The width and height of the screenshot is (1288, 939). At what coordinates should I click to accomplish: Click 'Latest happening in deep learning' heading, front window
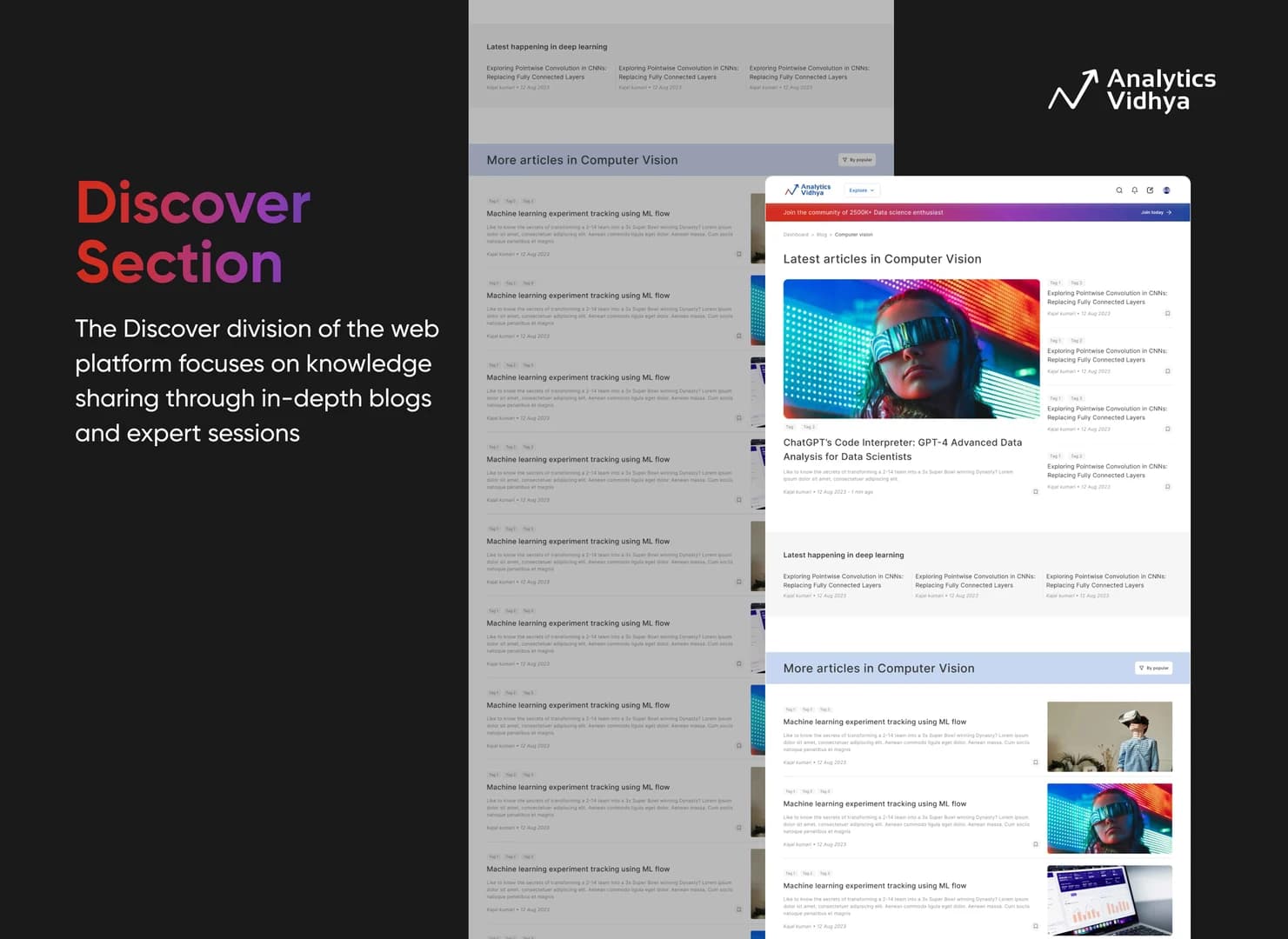[x=844, y=555]
